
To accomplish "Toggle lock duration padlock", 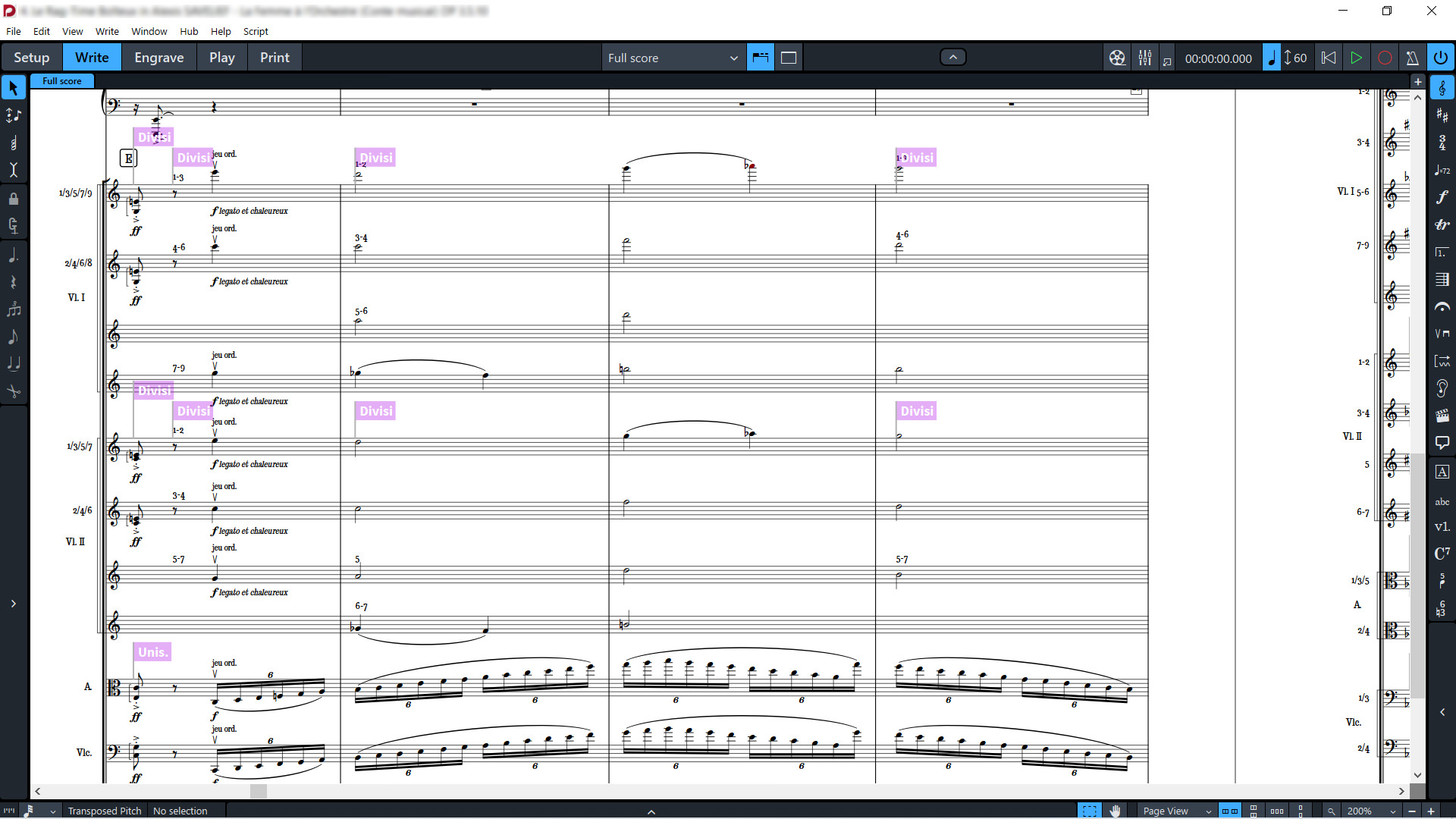I will point(13,199).
